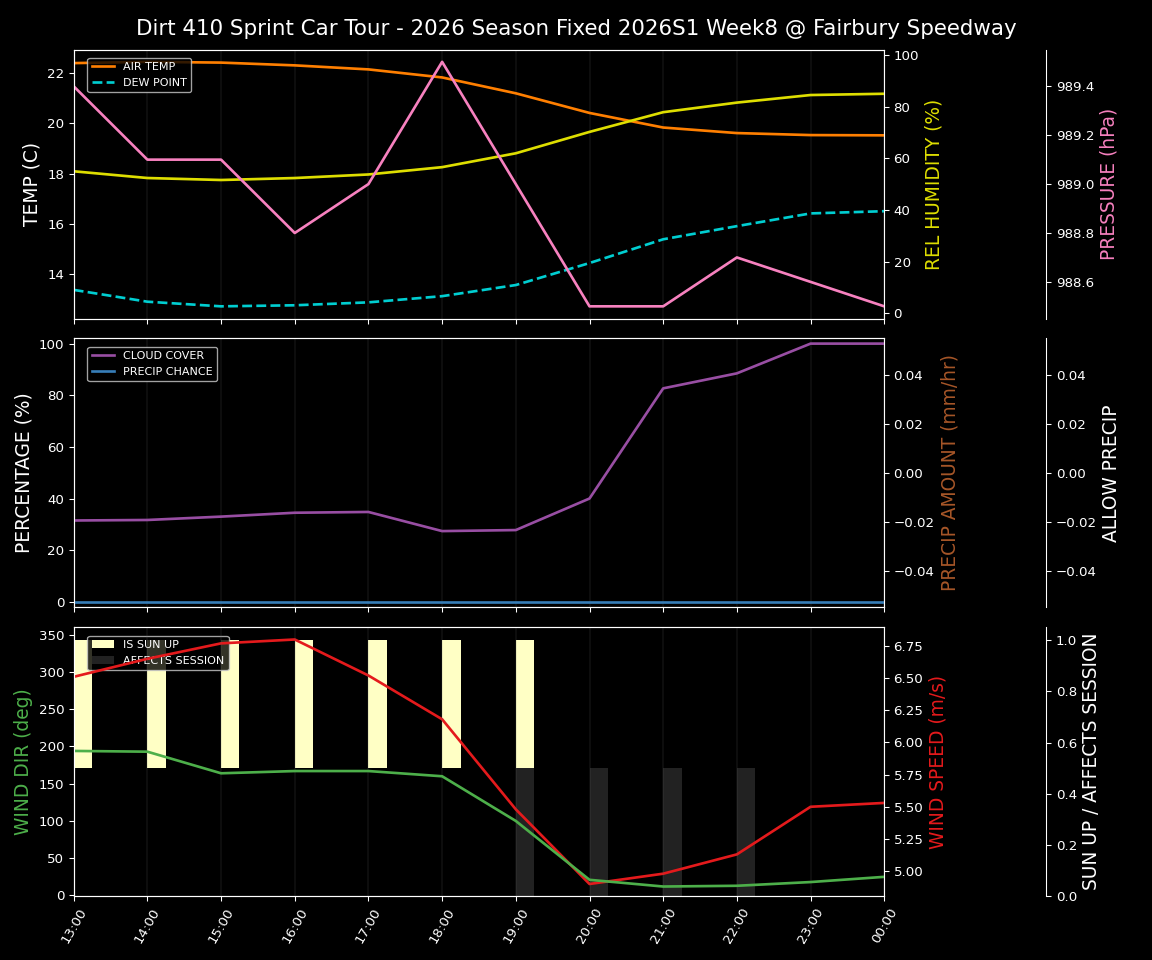Screen dimensions: 1152x960
Task: Click the red wind speed curve maximum point
Action: pos(294,638)
